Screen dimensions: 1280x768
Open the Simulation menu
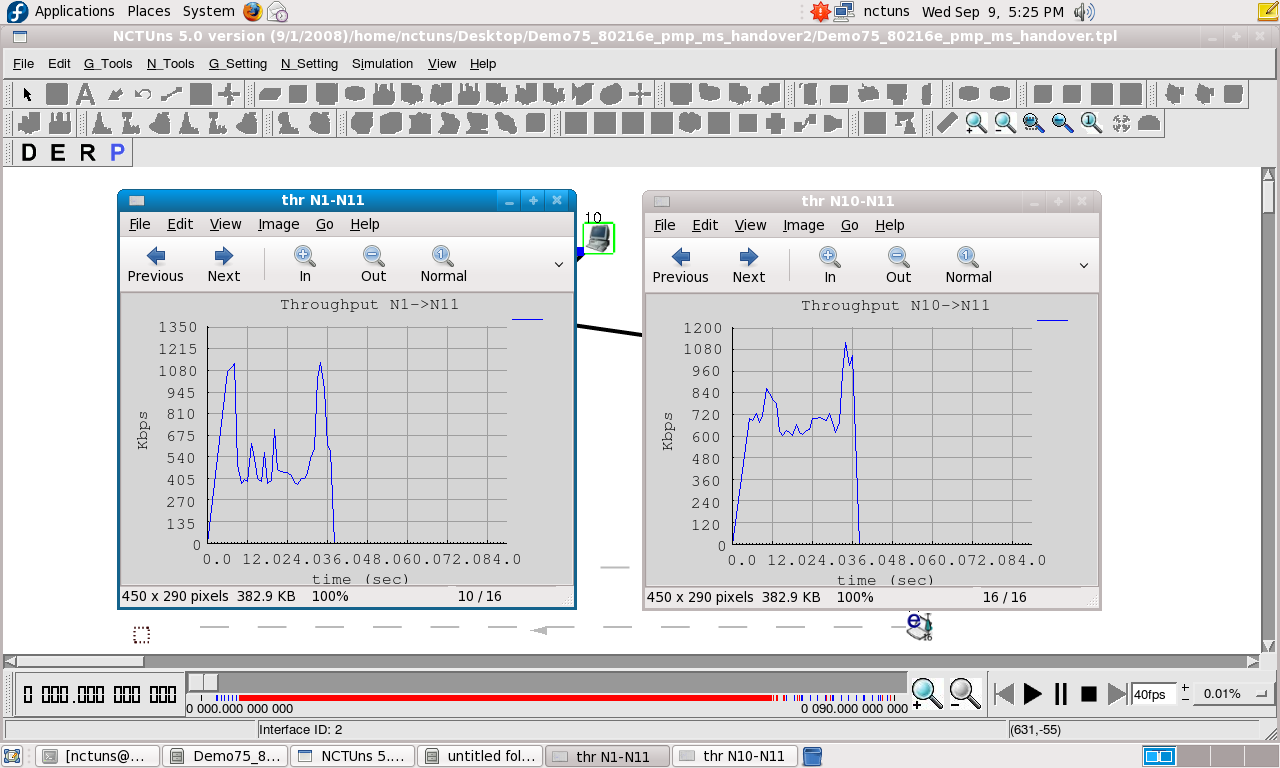382,63
